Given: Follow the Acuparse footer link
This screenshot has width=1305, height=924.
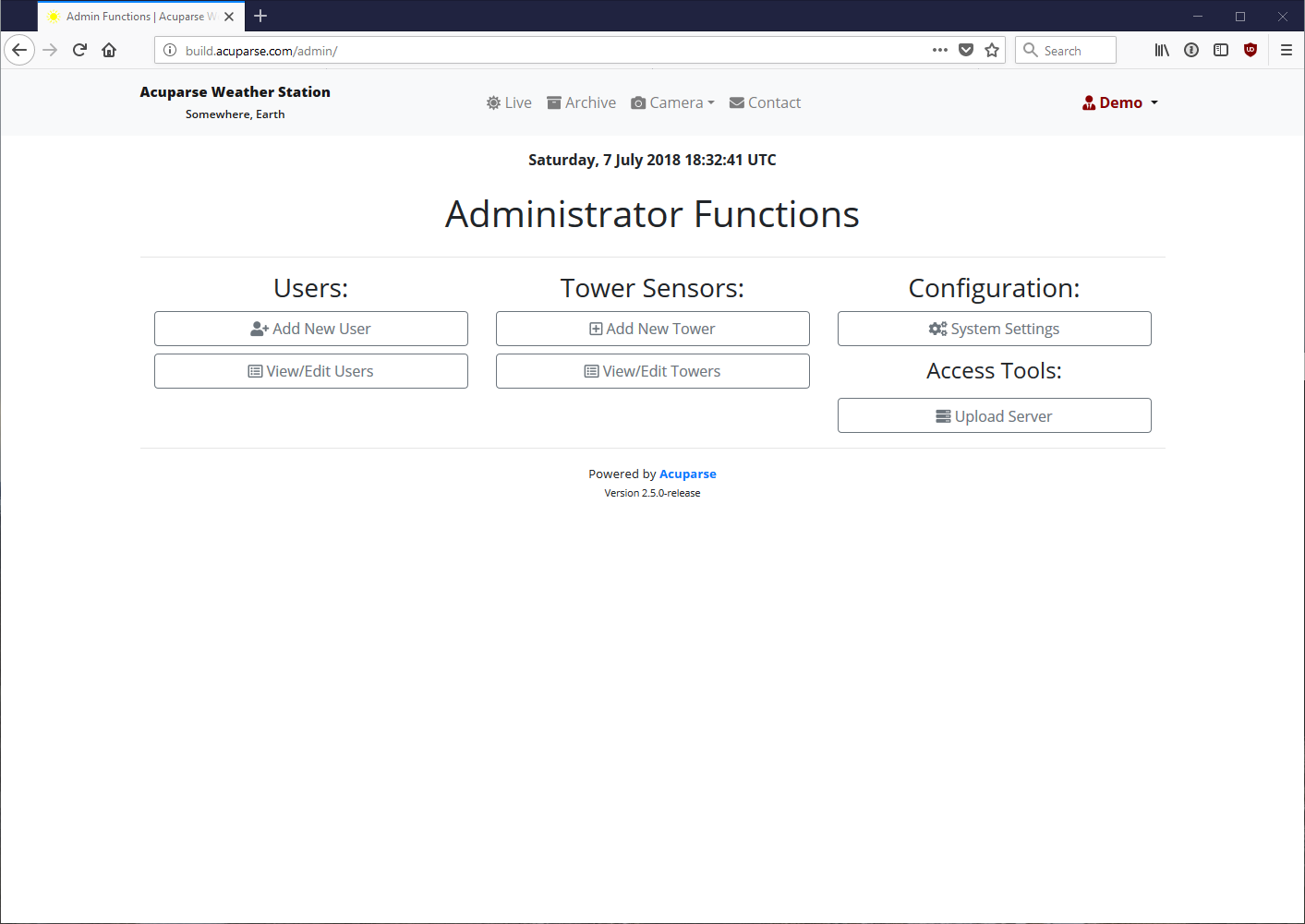Looking at the screenshot, I should point(688,474).
